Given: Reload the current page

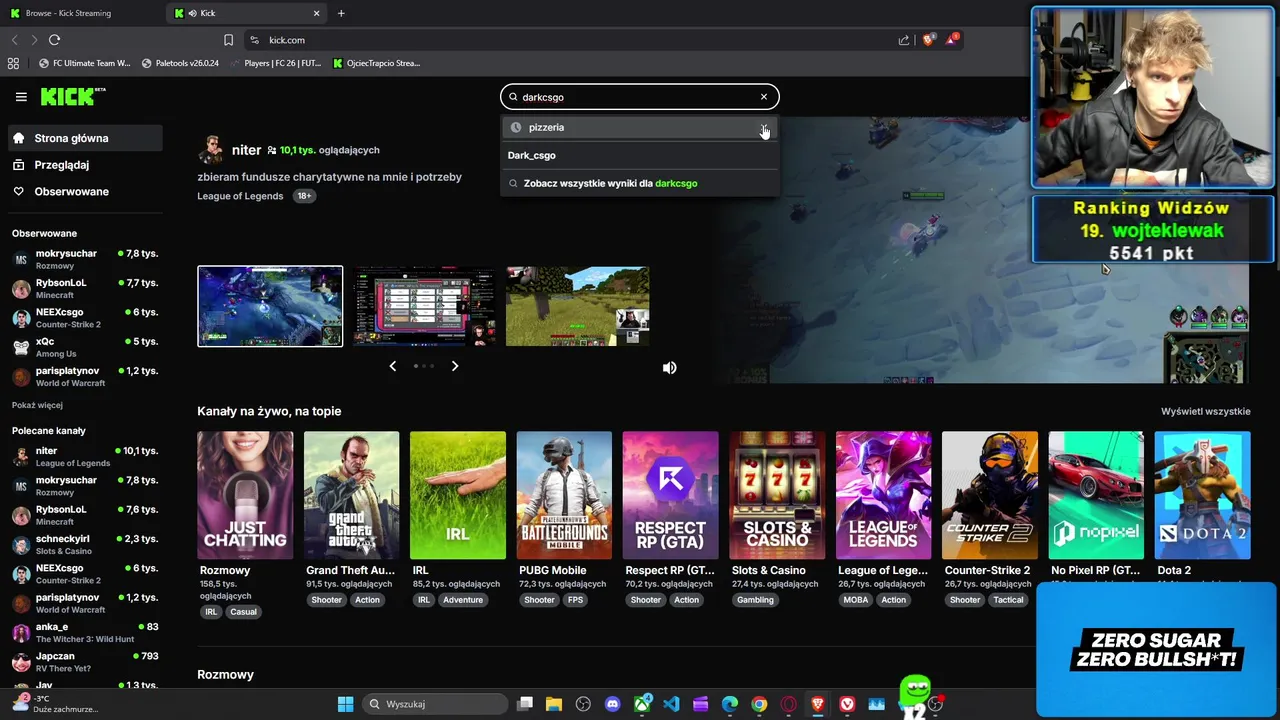Looking at the screenshot, I should (x=54, y=40).
